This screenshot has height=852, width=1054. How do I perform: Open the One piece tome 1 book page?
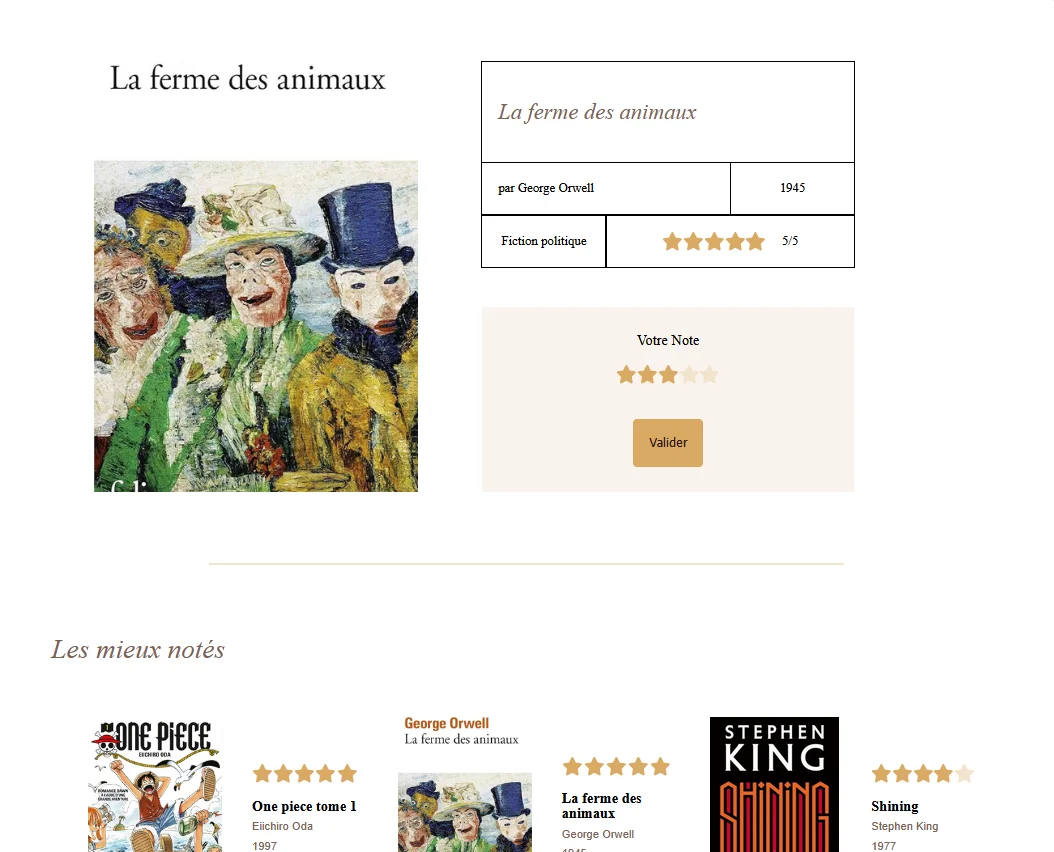tap(304, 806)
